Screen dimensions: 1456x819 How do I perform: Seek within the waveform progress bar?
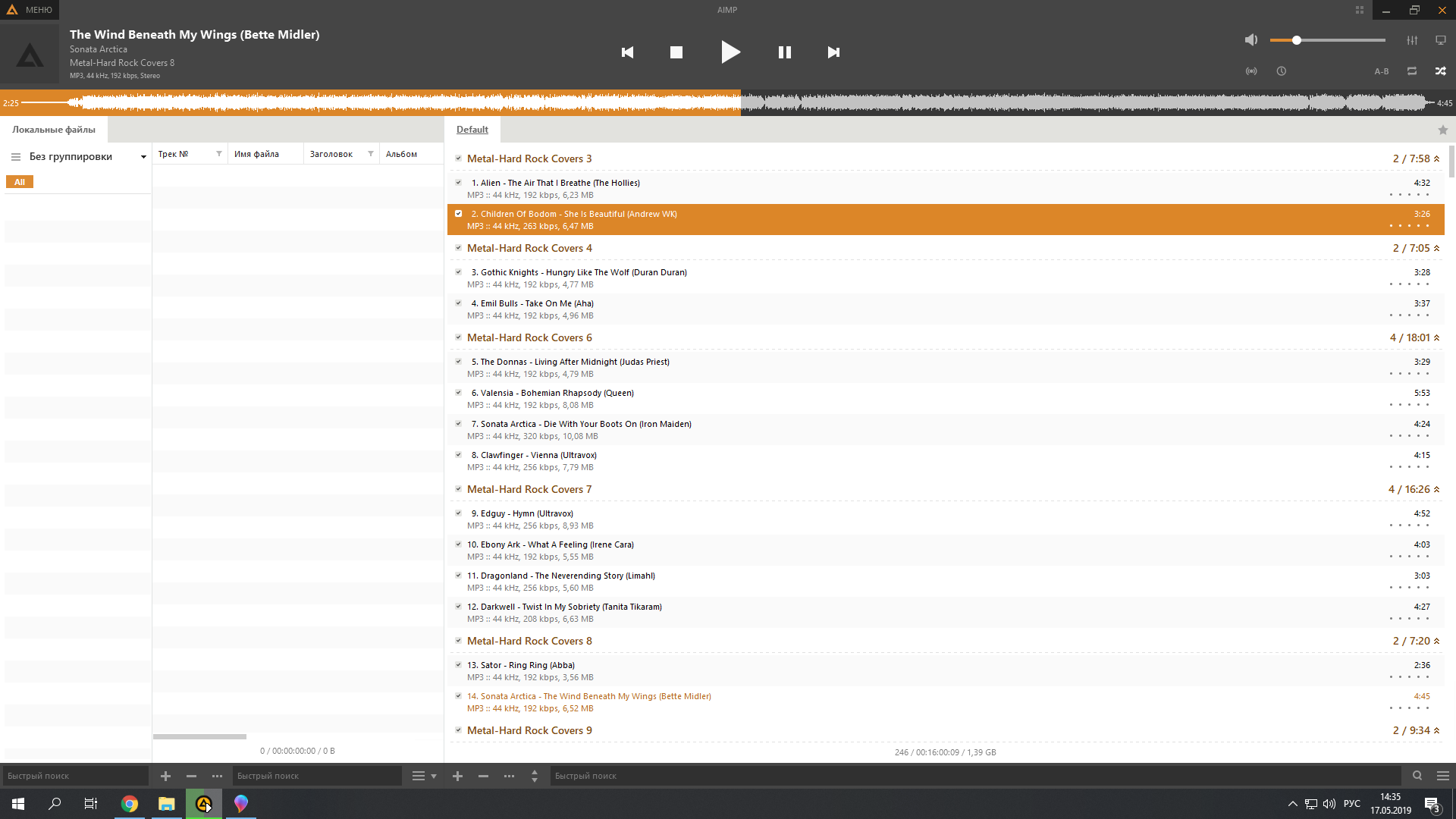(x=728, y=102)
